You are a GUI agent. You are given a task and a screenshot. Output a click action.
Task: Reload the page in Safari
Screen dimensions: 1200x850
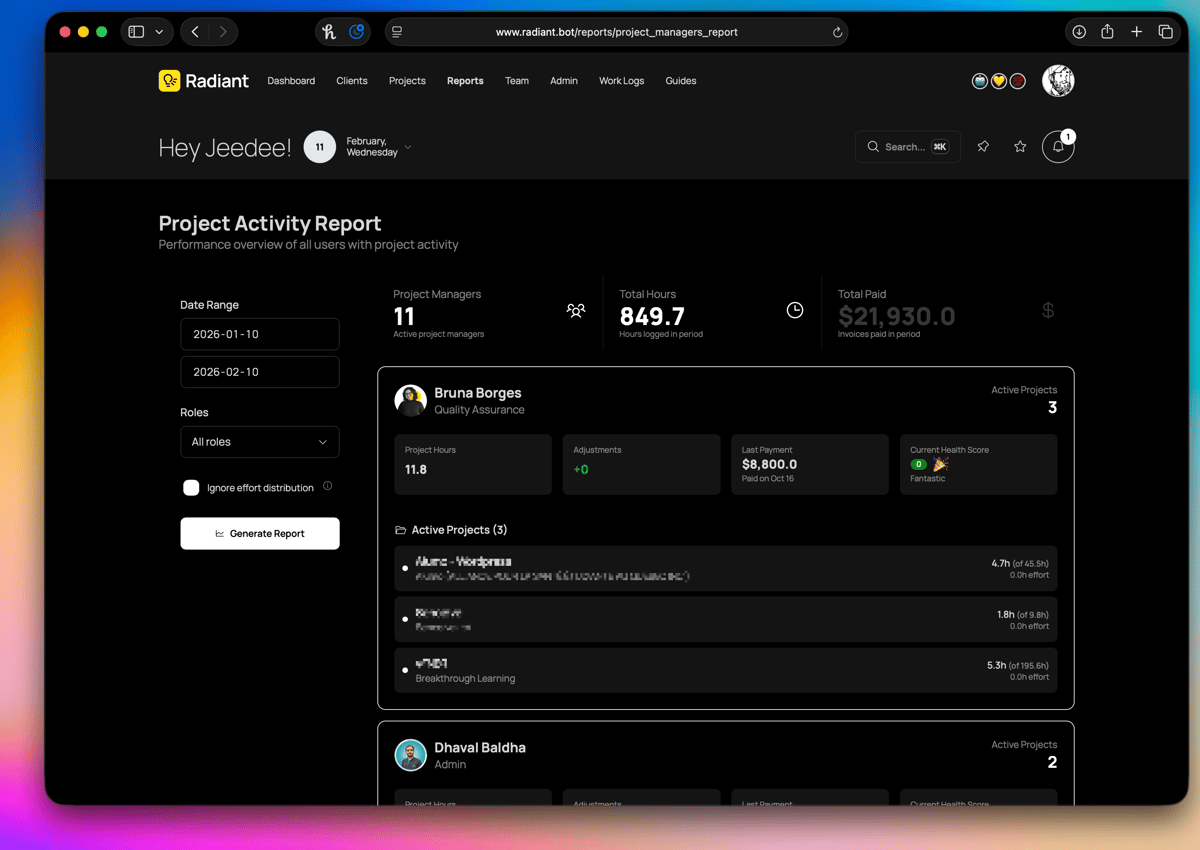[837, 32]
